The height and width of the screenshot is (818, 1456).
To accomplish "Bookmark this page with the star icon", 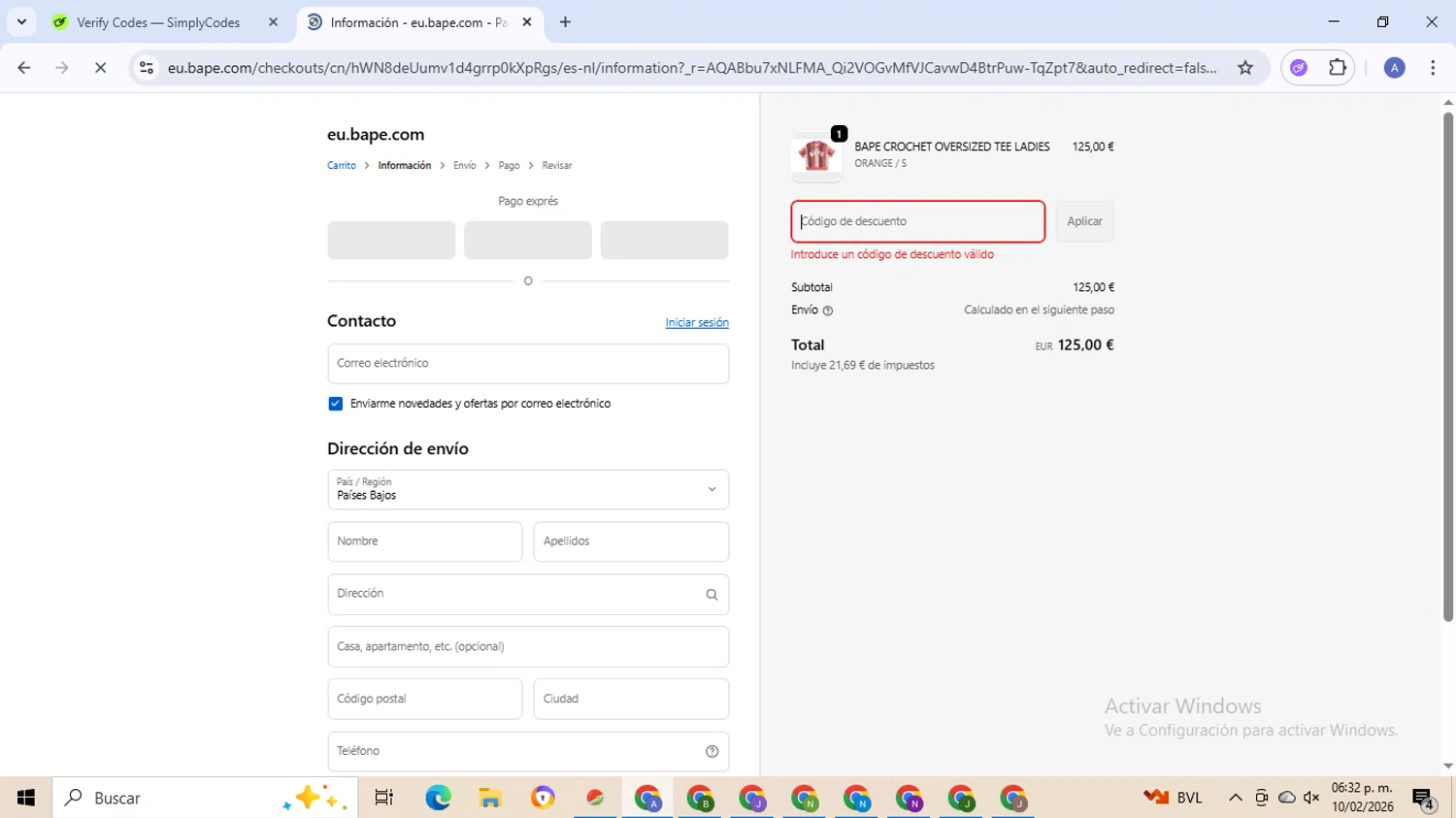I will click(x=1245, y=68).
